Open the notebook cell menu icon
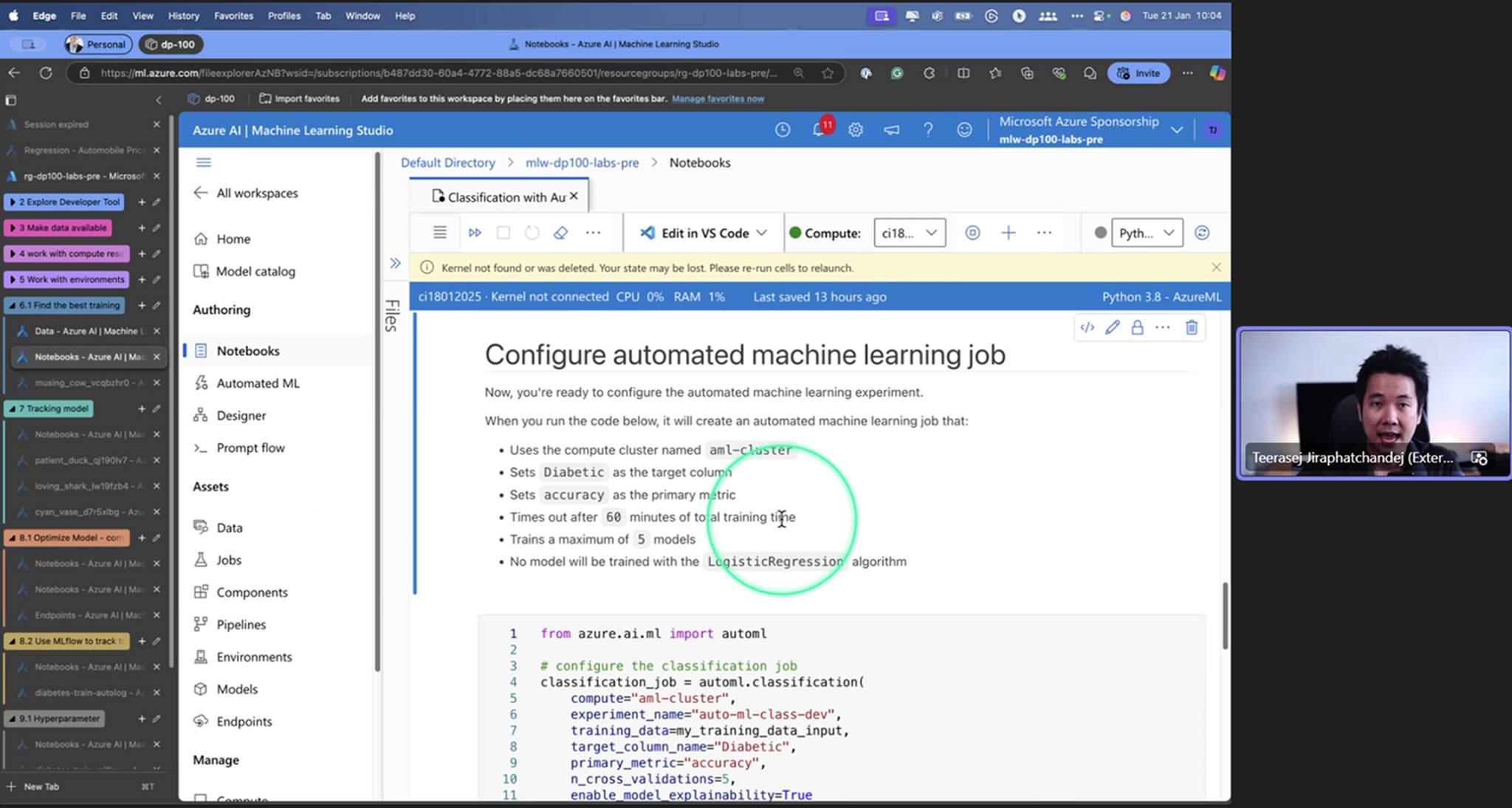The image size is (1512, 808). [x=439, y=233]
